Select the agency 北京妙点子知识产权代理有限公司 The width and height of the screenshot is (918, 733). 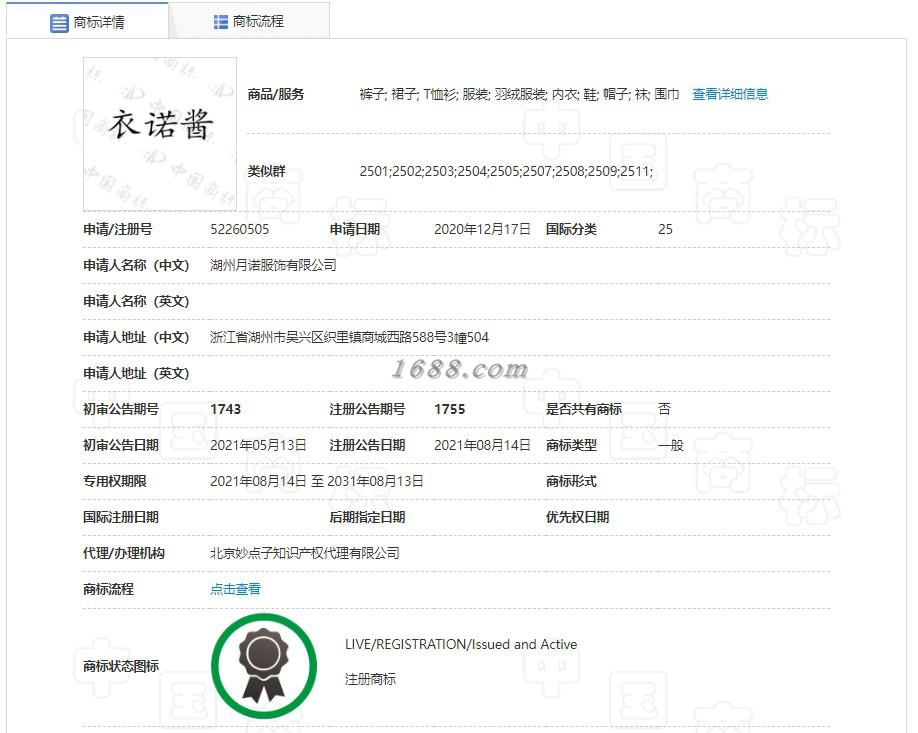[304, 553]
